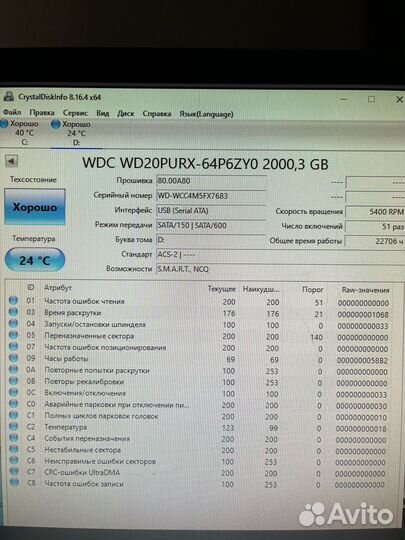Screen dimensions: 405x540
Task: Click the Текущее column header
Action: coord(221,289)
